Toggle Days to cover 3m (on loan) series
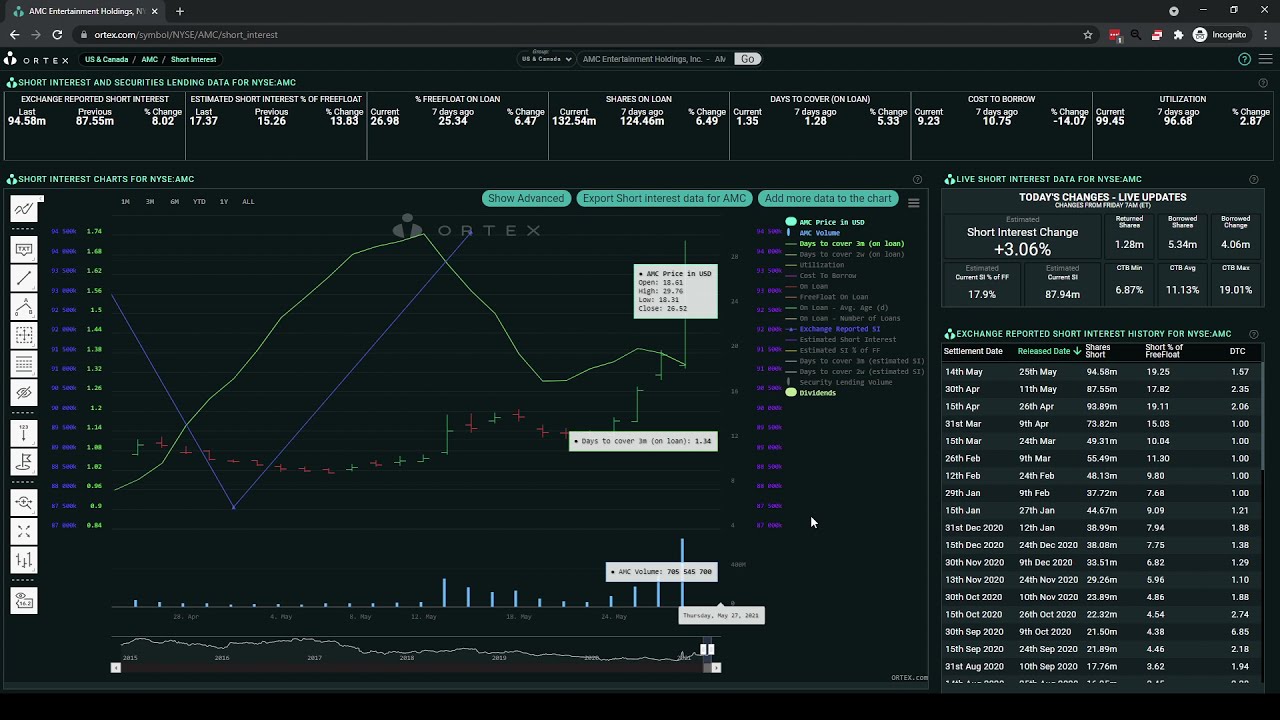 pyautogui.click(x=851, y=244)
